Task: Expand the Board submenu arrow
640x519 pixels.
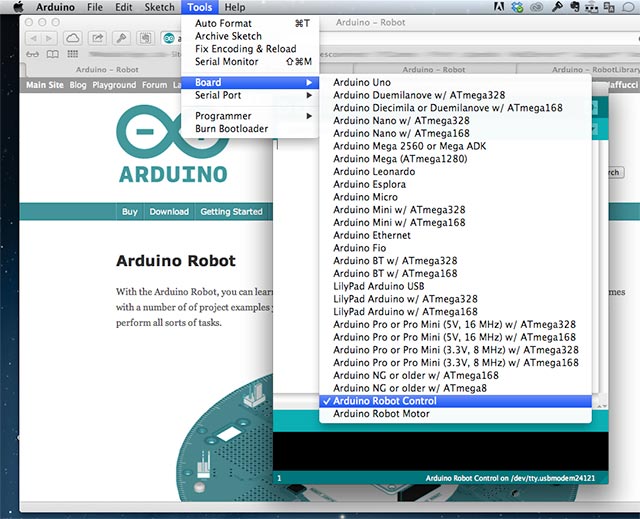Action: coord(309,82)
